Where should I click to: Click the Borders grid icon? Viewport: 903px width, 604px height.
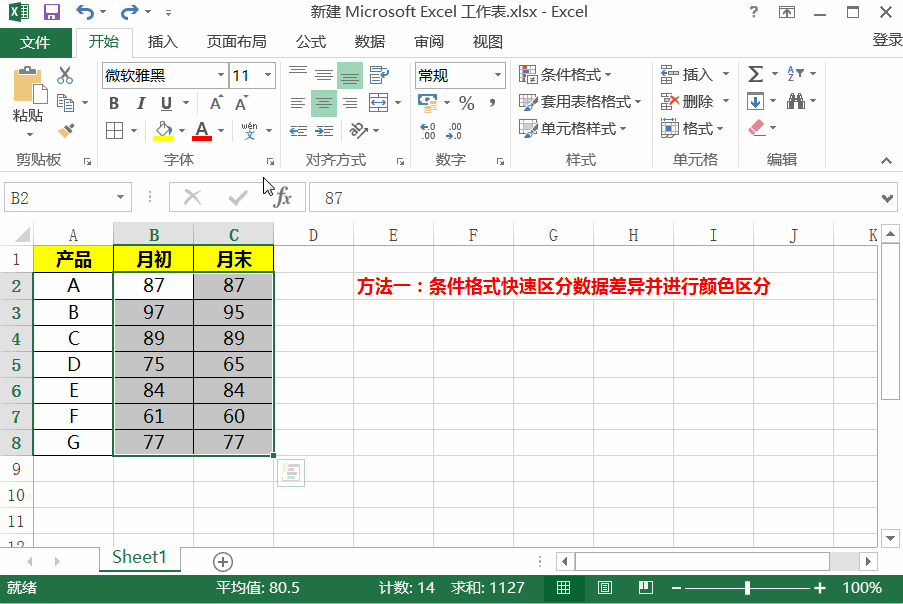115,131
